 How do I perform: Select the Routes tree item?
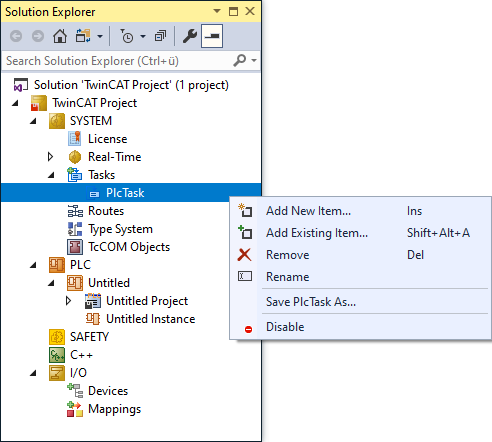[x=106, y=211]
